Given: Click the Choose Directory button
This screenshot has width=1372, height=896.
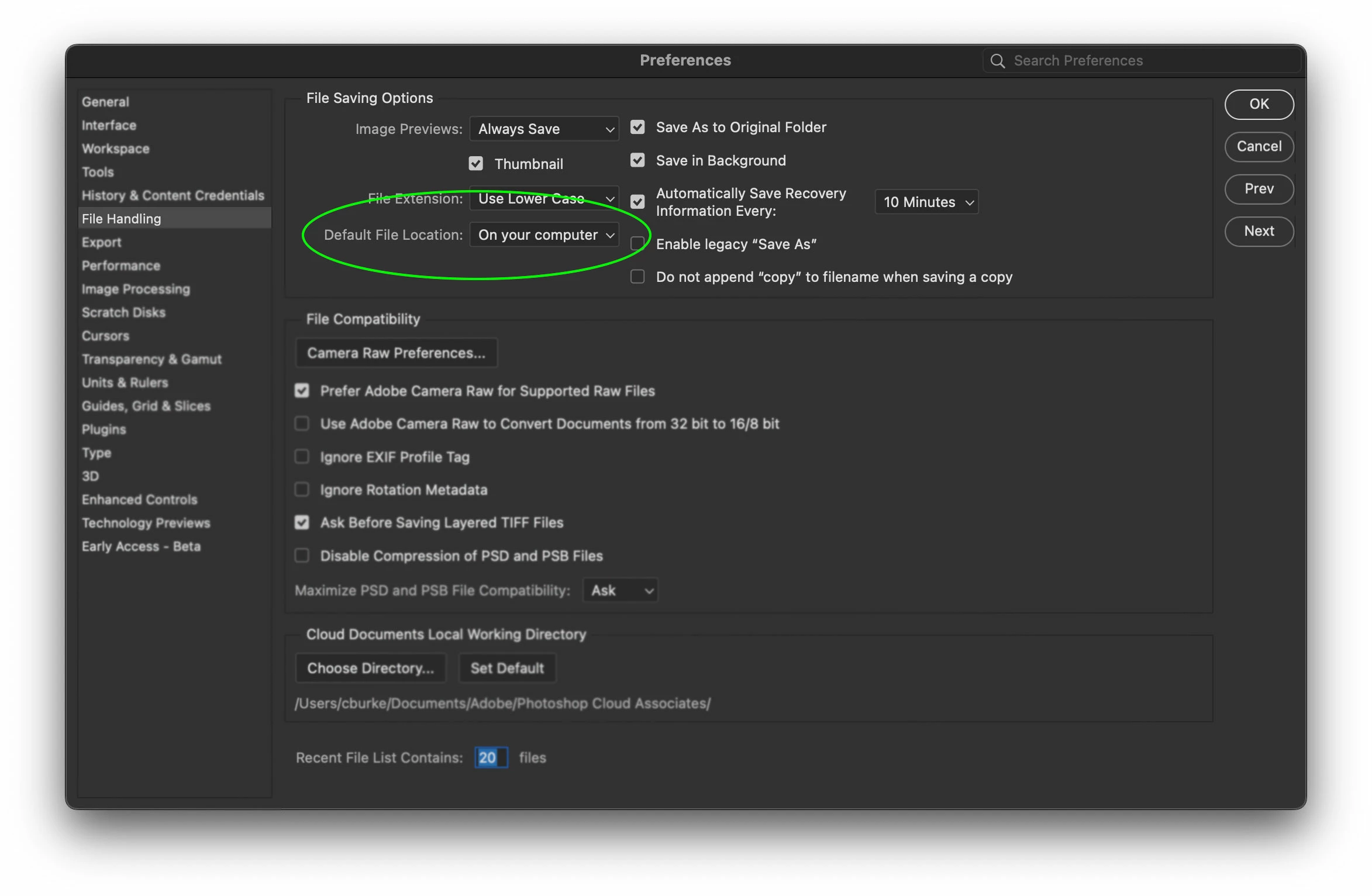Looking at the screenshot, I should 370,668.
